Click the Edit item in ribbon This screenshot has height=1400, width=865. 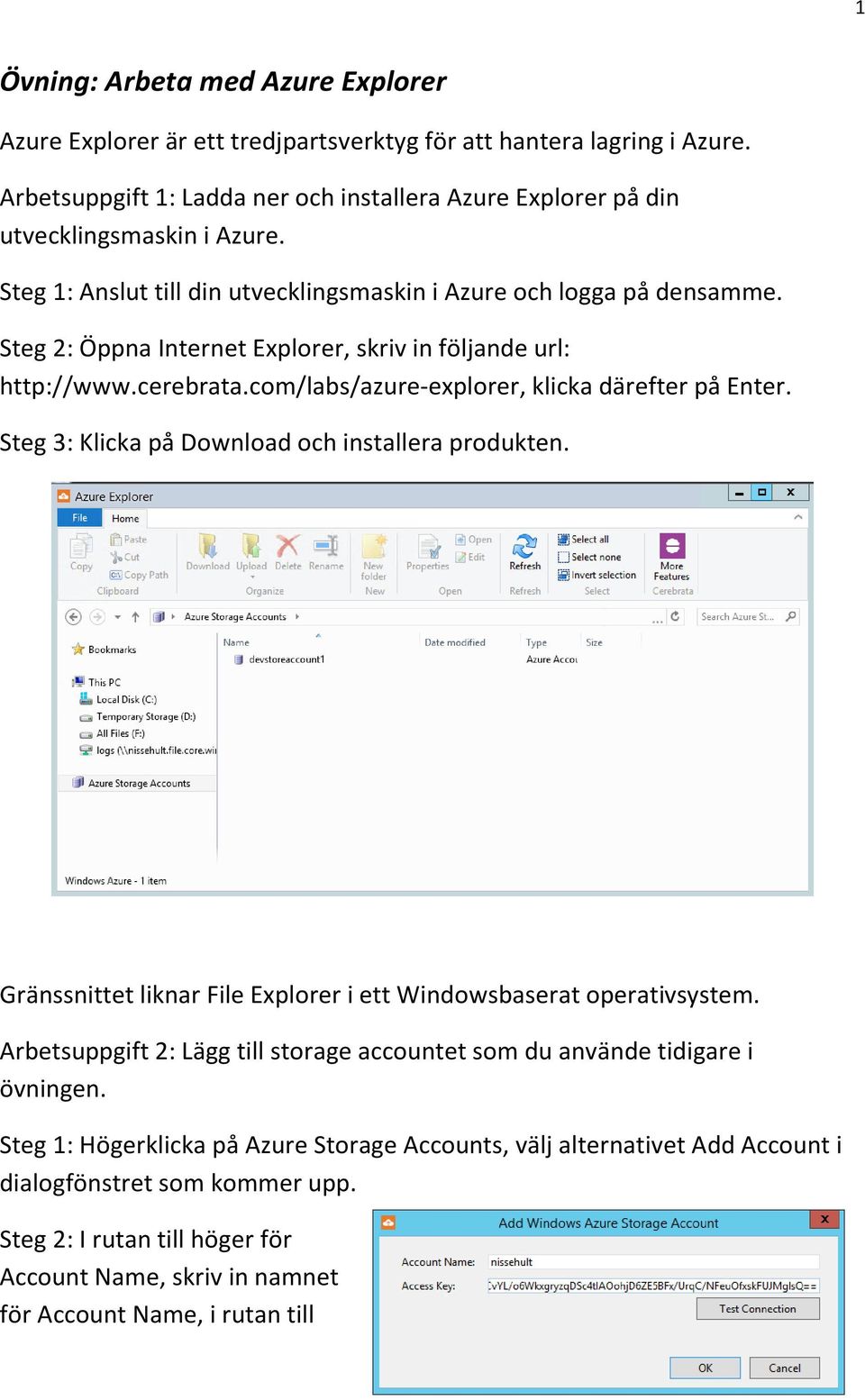tap(470, 557)
